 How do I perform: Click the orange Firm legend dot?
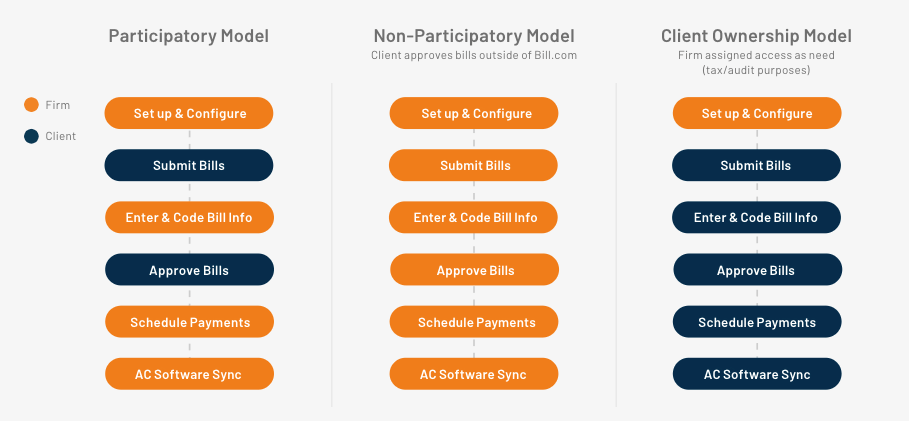pyautogui.click(x=31, y=105)
